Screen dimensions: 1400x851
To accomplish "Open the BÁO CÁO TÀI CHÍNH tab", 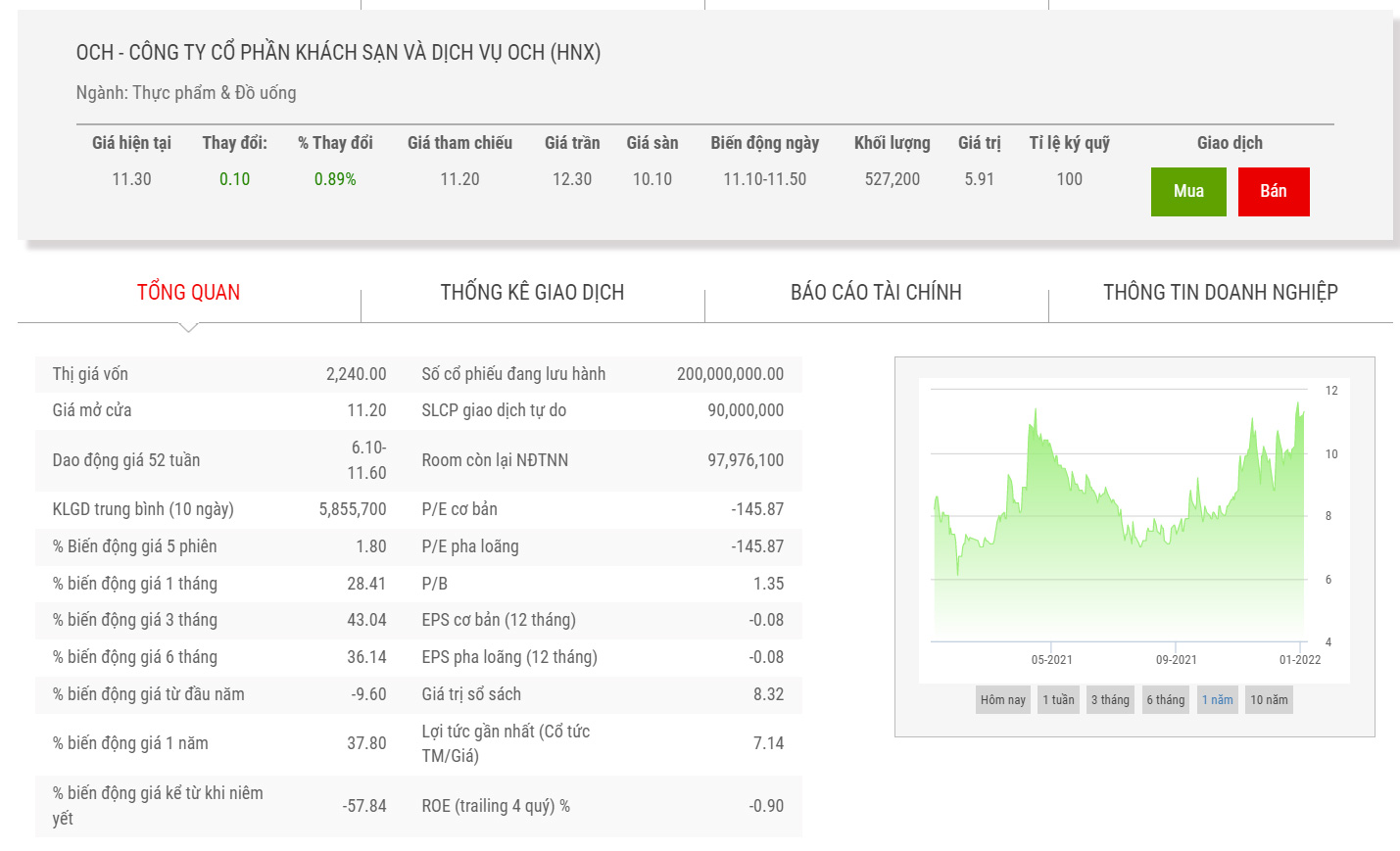I will (876, 293).
